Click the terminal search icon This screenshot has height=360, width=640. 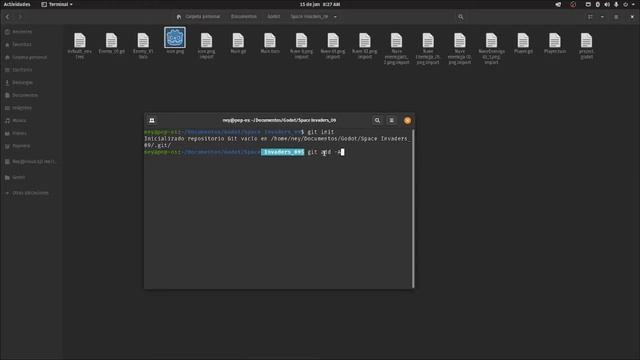coord(377,120)
